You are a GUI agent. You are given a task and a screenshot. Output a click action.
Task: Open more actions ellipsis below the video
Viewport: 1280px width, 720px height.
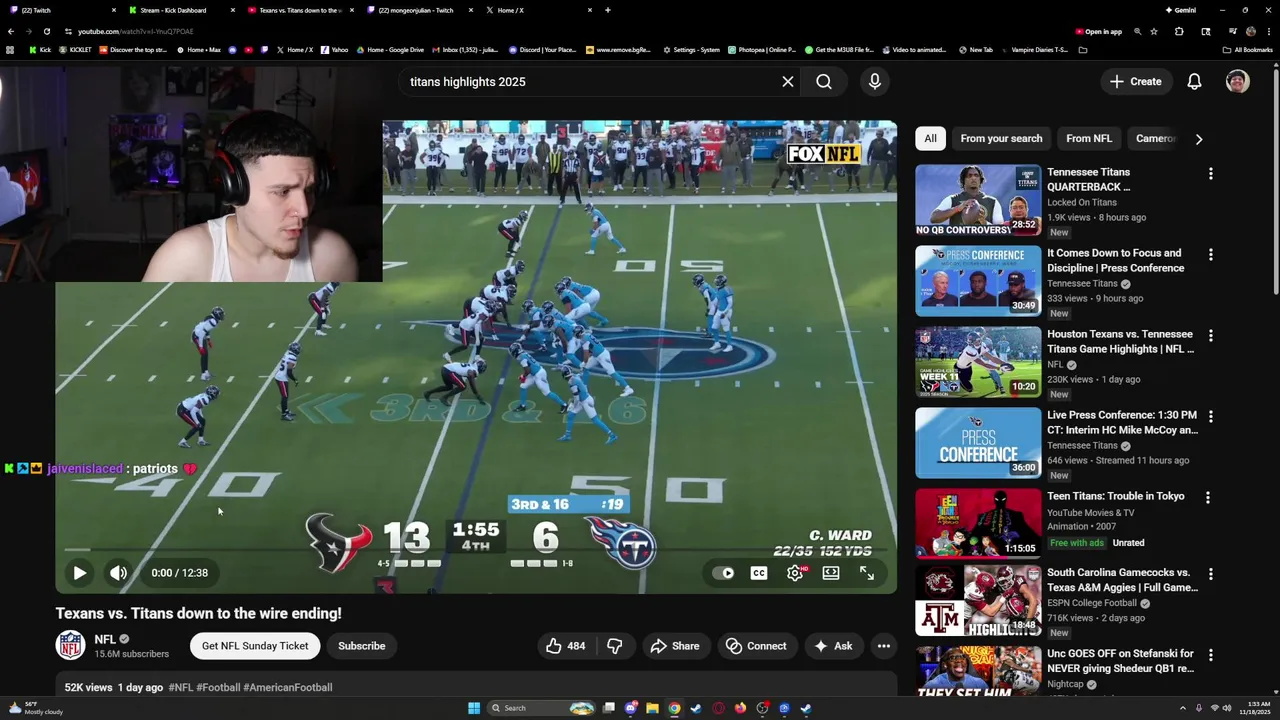click(x=884, y=646)
